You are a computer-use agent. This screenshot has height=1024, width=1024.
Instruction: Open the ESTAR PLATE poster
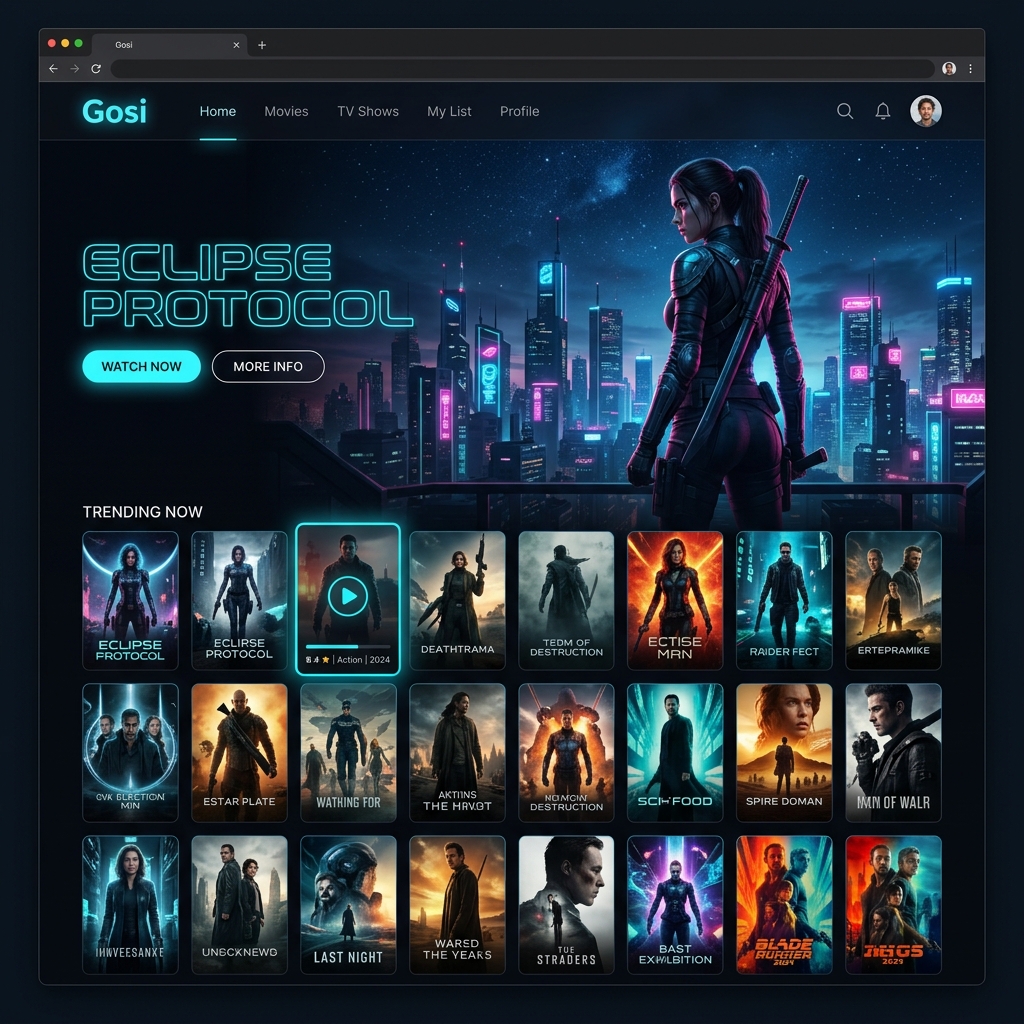pyautogui.click(x=239, y=753)
